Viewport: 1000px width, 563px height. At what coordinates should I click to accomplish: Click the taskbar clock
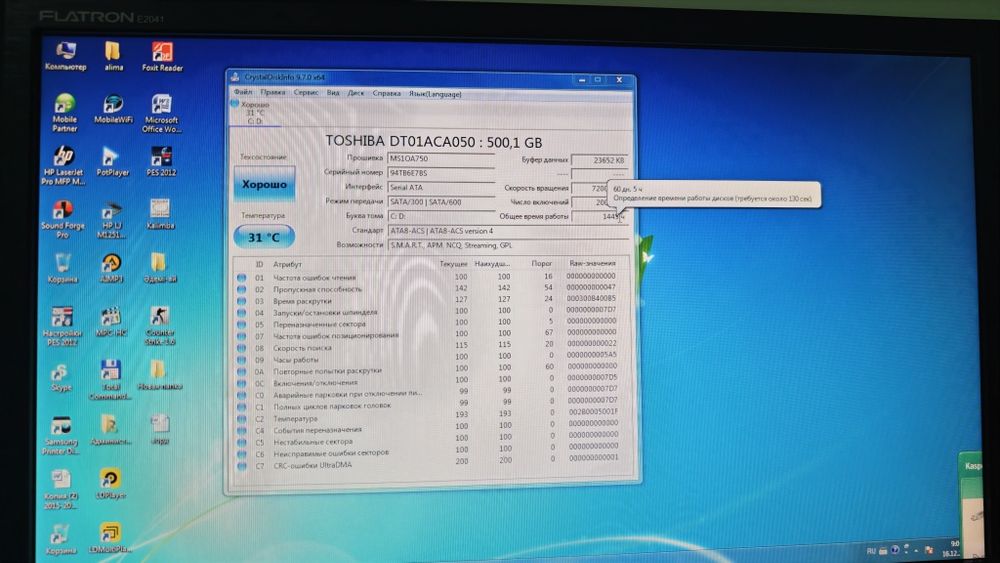click(954, 549)
